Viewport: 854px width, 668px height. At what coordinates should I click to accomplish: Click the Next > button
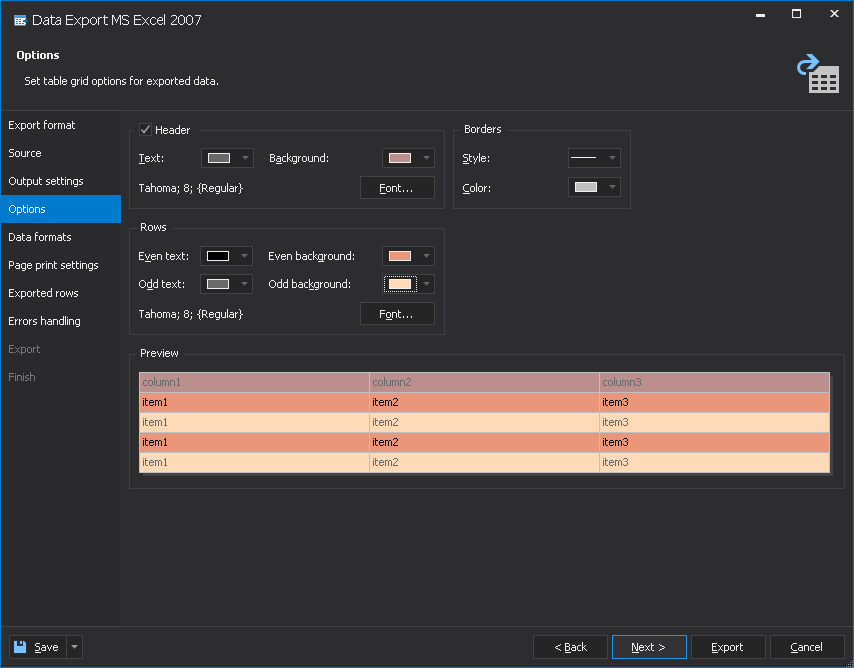(x=649, y=647)
